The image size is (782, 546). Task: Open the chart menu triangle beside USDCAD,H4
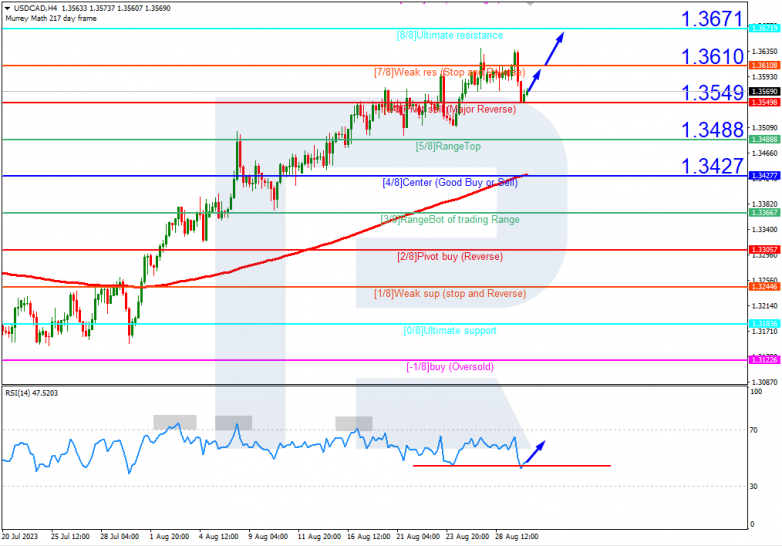pos(7,8)
